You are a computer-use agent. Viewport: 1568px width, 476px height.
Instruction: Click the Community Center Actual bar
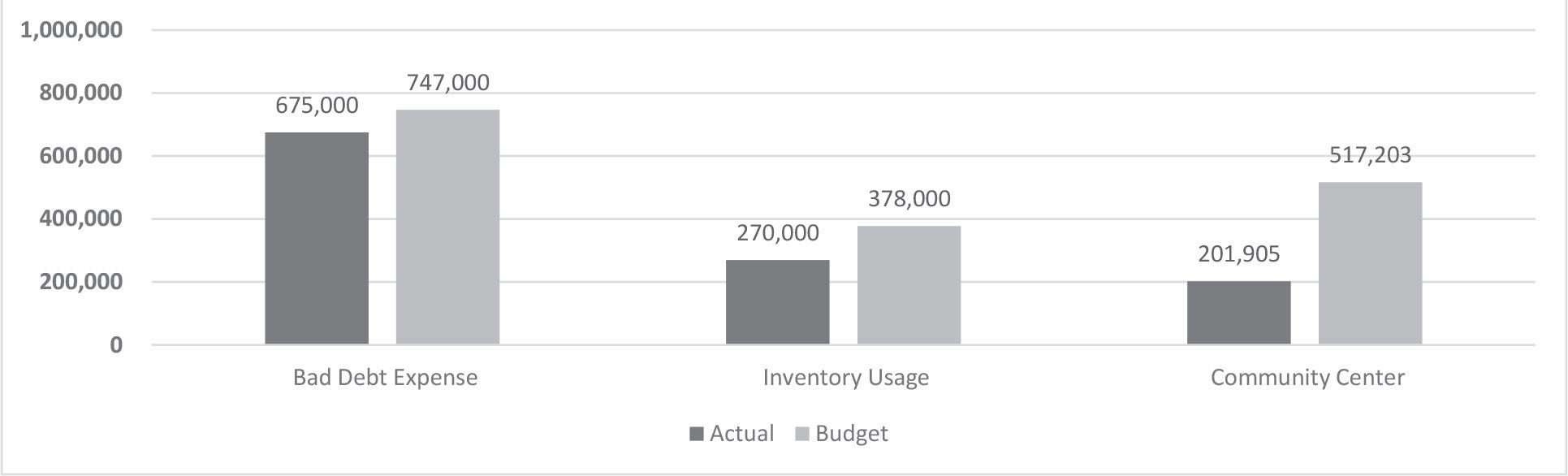pos(1239,313)
